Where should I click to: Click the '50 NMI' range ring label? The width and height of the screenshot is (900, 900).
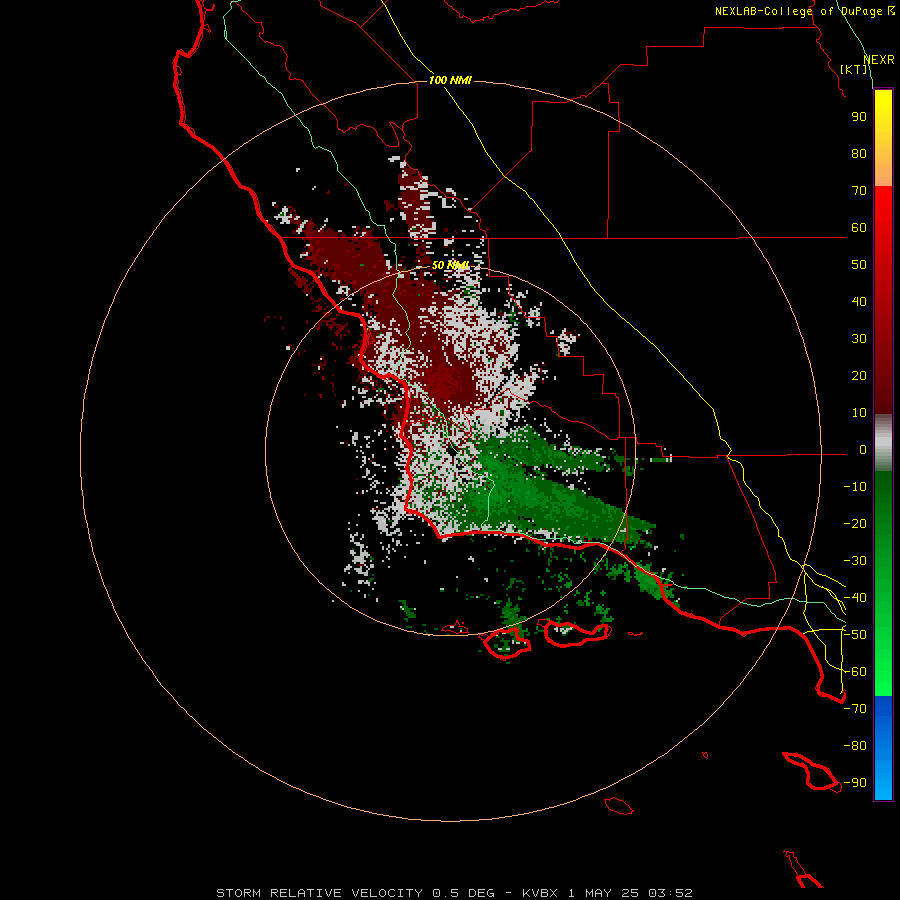pyautogui.click(x=450, y=265)
